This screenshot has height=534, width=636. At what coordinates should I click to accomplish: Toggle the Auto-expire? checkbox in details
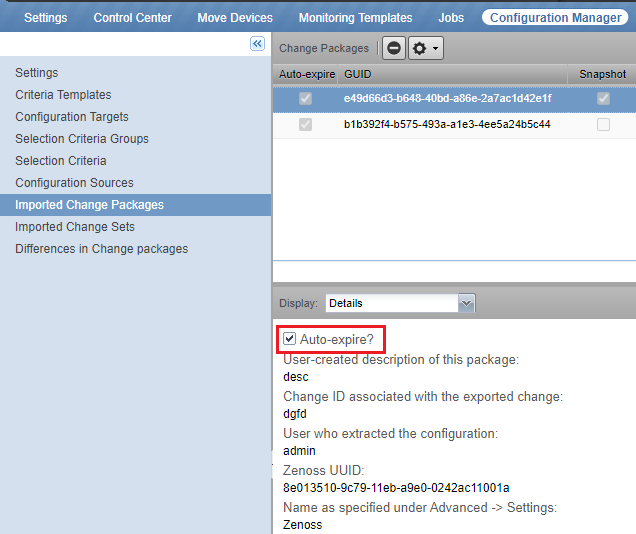[x=289, y=339]
